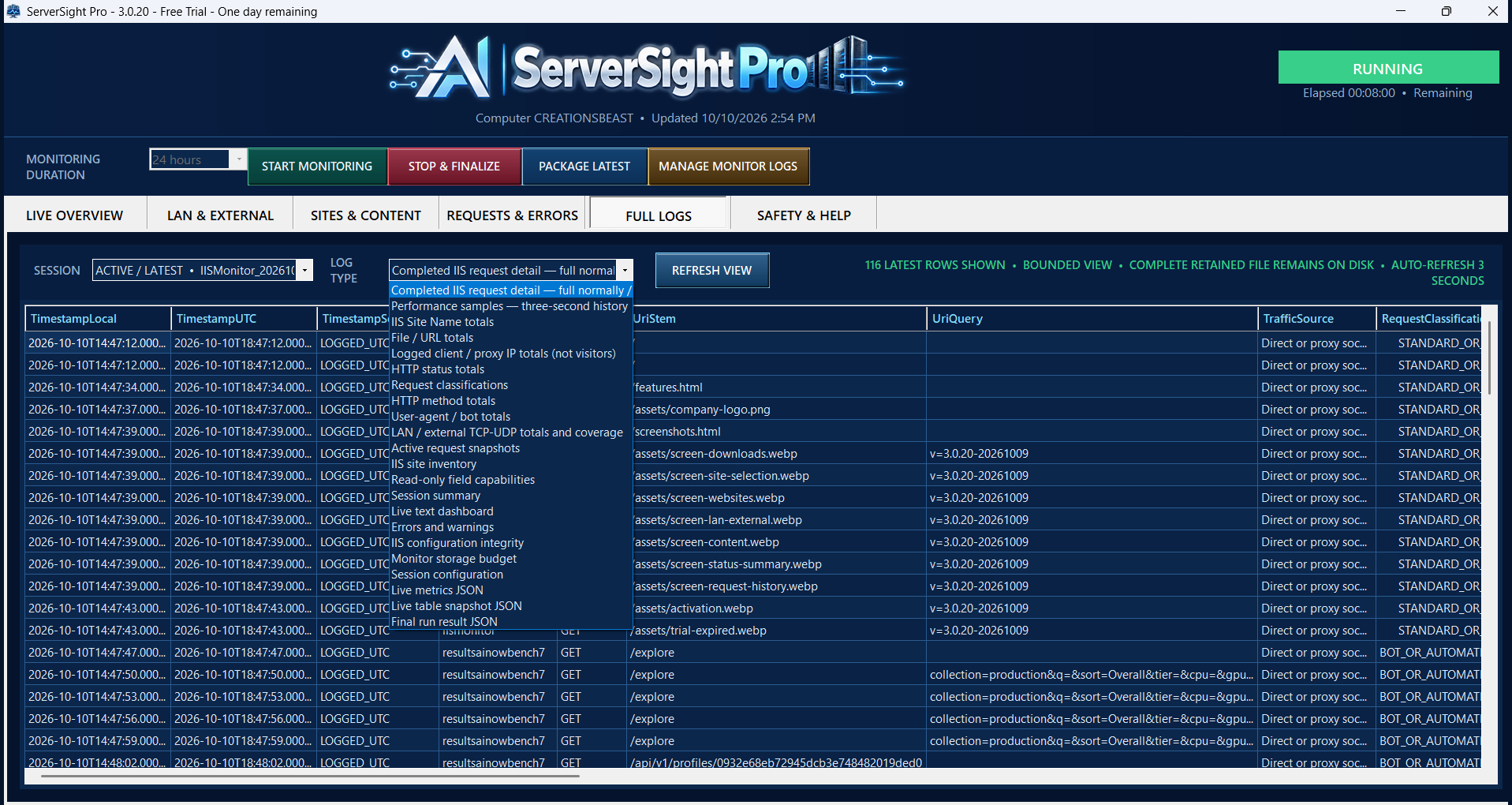Click the vertical scrollbar of the log table

[1489, 357]
